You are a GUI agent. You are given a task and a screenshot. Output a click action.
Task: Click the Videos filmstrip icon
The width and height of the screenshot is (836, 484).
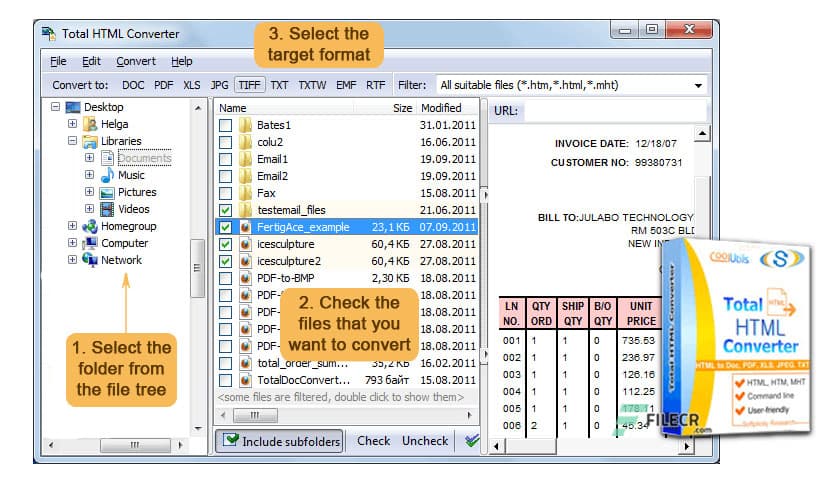pos(107,209)
